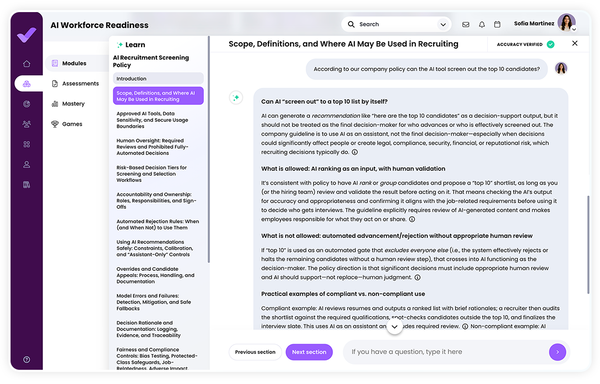This screenshot has height=384, width=600.
Task: Select 'Scope, Definitions, and Where AI May Be Used' section
Action: (x=158, y=96)
